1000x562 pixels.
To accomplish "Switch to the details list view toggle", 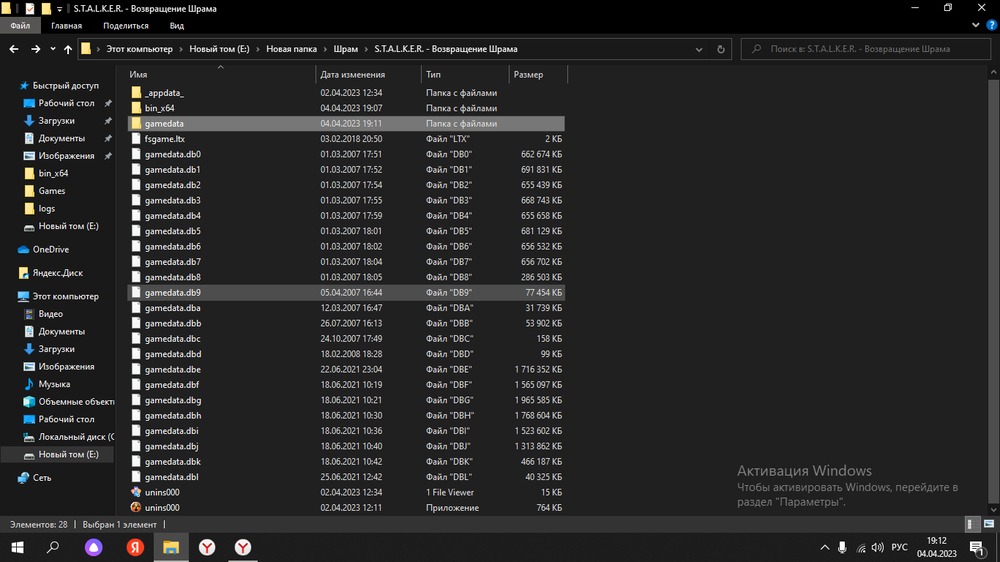I will (x=970, y=524).
